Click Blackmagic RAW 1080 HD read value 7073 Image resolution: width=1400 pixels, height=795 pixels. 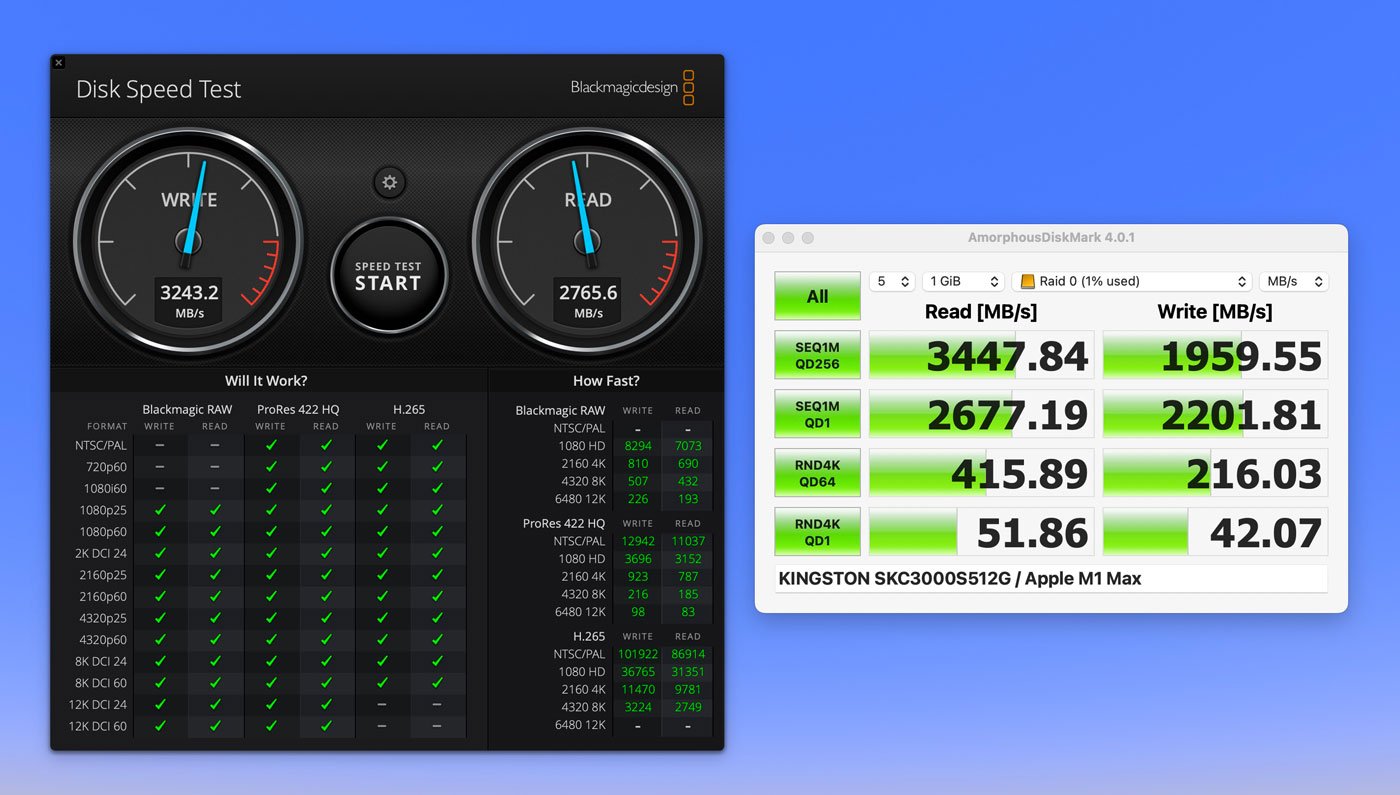coord(688,446)
